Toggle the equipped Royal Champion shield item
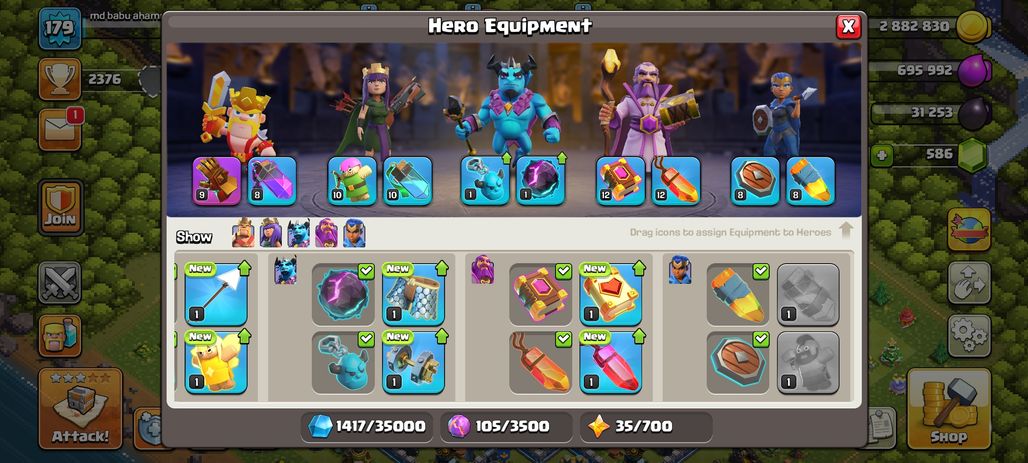Viewport: 1028px width, 463px height. pos(738,362)
